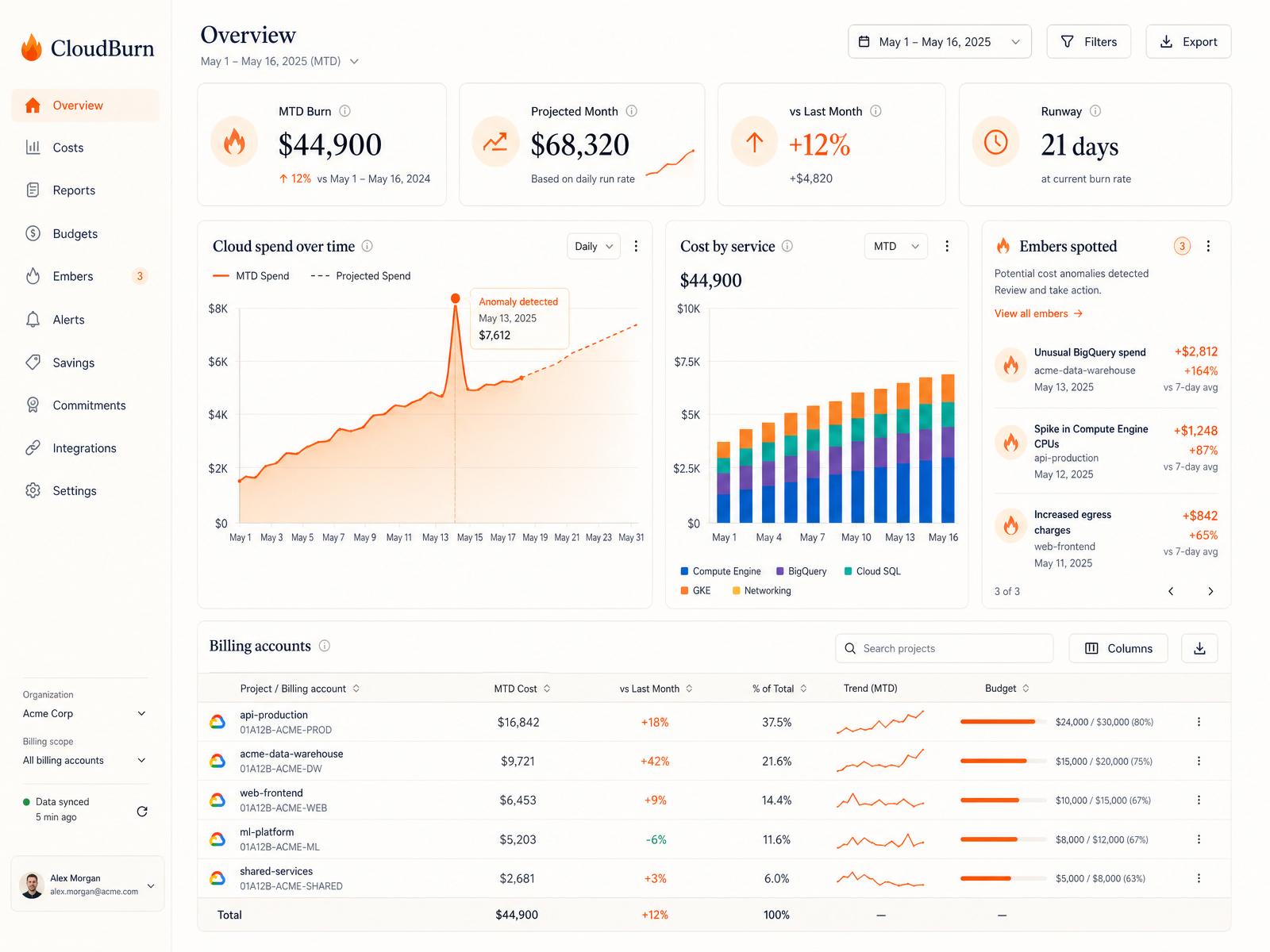Open the May 1 – May 16, 2025 date picker
The height and width of the screenshot is (952, 1270).
pos(940,41)
